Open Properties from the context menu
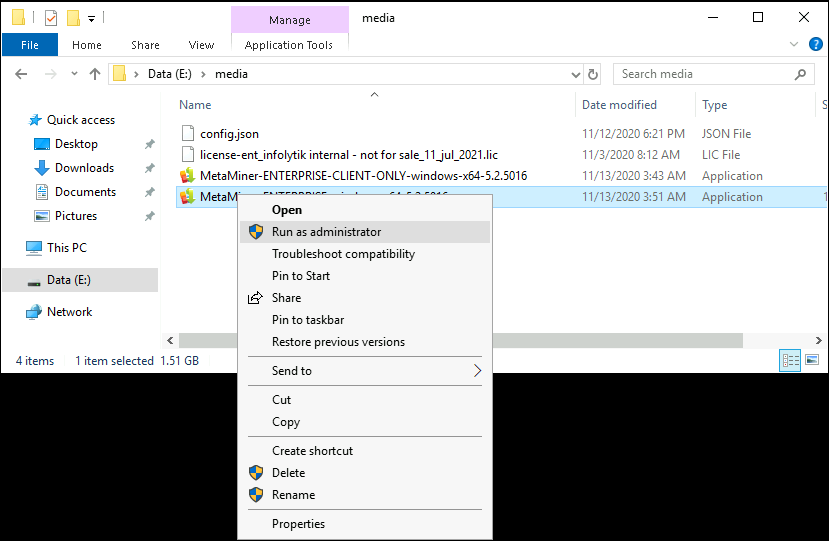829x541 pixels. tap(365, 524)
